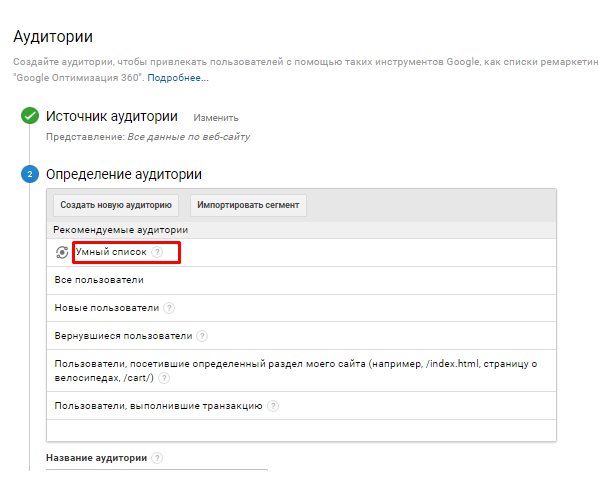Open help icon beside Пользователи, выполнившие транзакцию
The height and width of the screenshot is (486, 598).
click(273, 406)
